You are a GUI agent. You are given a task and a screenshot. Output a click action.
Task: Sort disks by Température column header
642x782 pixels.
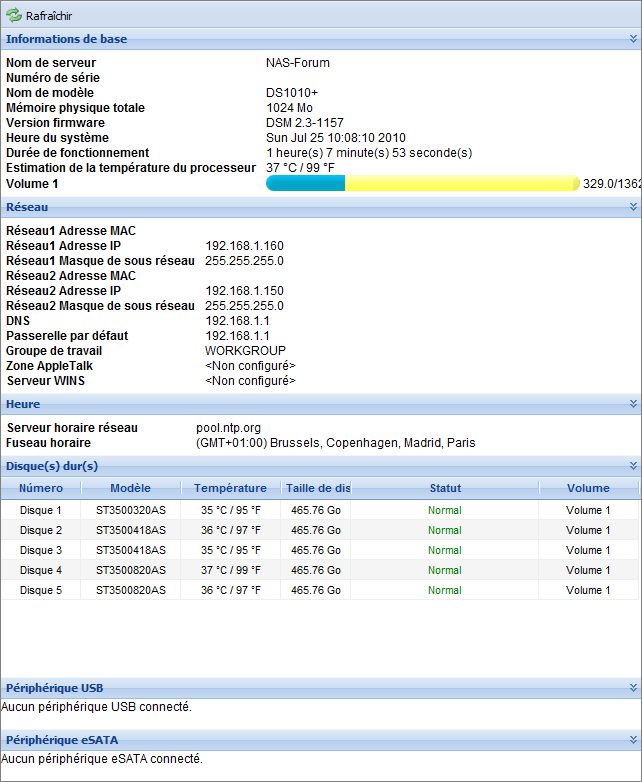pos(230,488)
